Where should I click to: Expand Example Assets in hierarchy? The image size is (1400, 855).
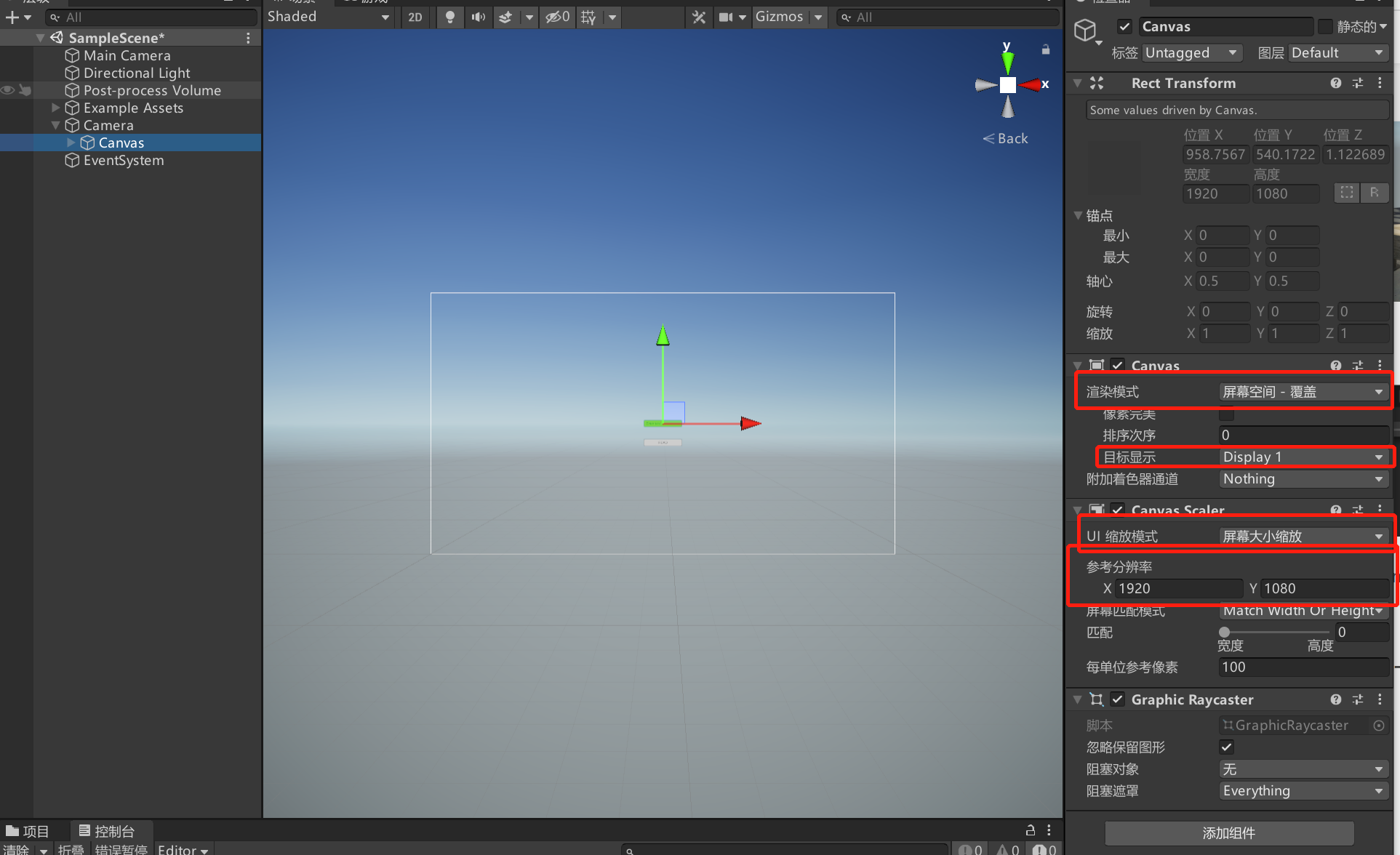(x=55, y=108)
